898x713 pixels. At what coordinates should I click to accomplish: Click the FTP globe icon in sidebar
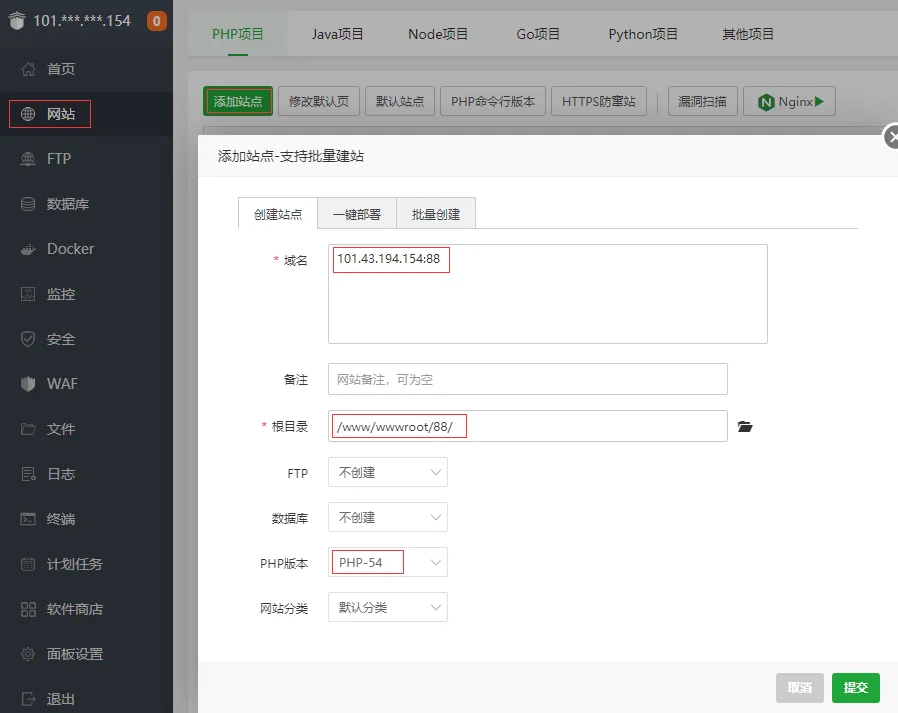coord(28,159)
